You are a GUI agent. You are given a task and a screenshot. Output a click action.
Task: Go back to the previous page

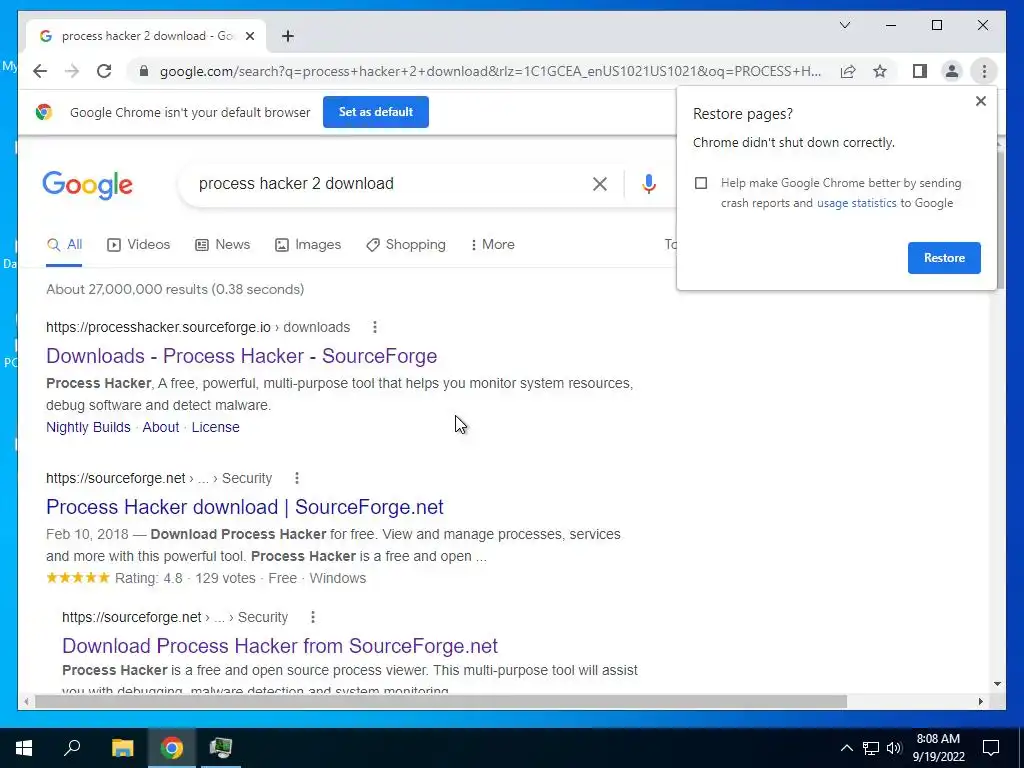point(40,71)
